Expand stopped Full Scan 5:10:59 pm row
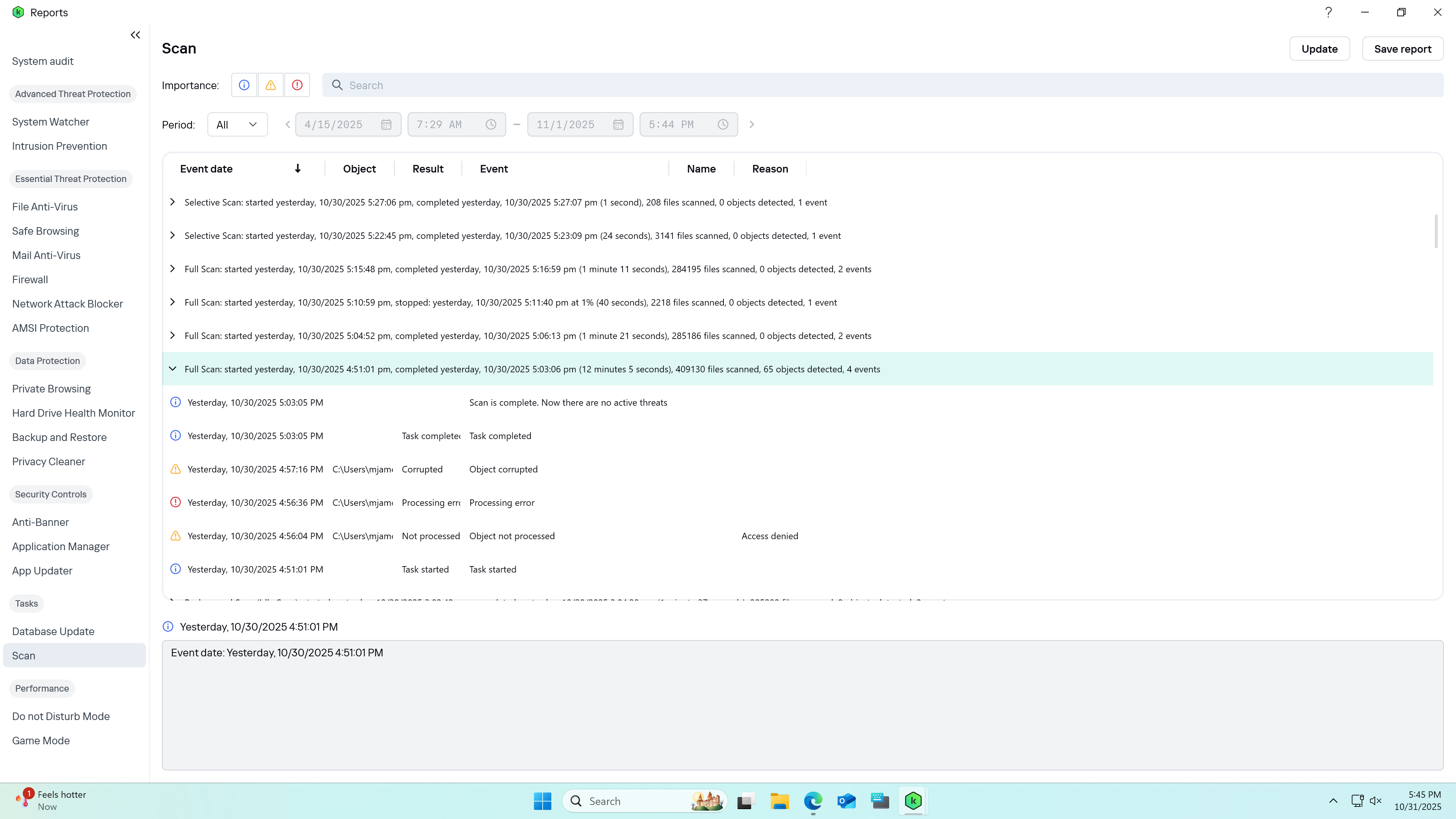The image size is (1456, 819). tap(173, 302)
